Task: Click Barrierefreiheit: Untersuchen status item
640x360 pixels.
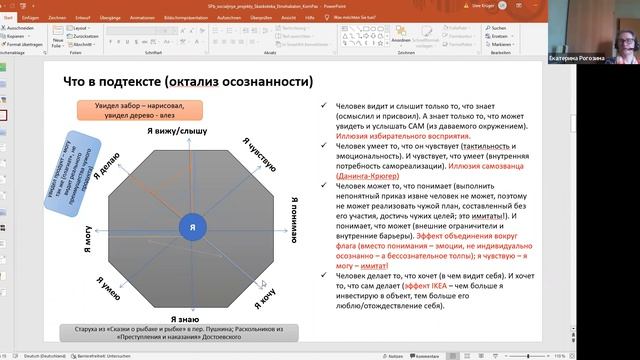Action: tap(101, 356)
